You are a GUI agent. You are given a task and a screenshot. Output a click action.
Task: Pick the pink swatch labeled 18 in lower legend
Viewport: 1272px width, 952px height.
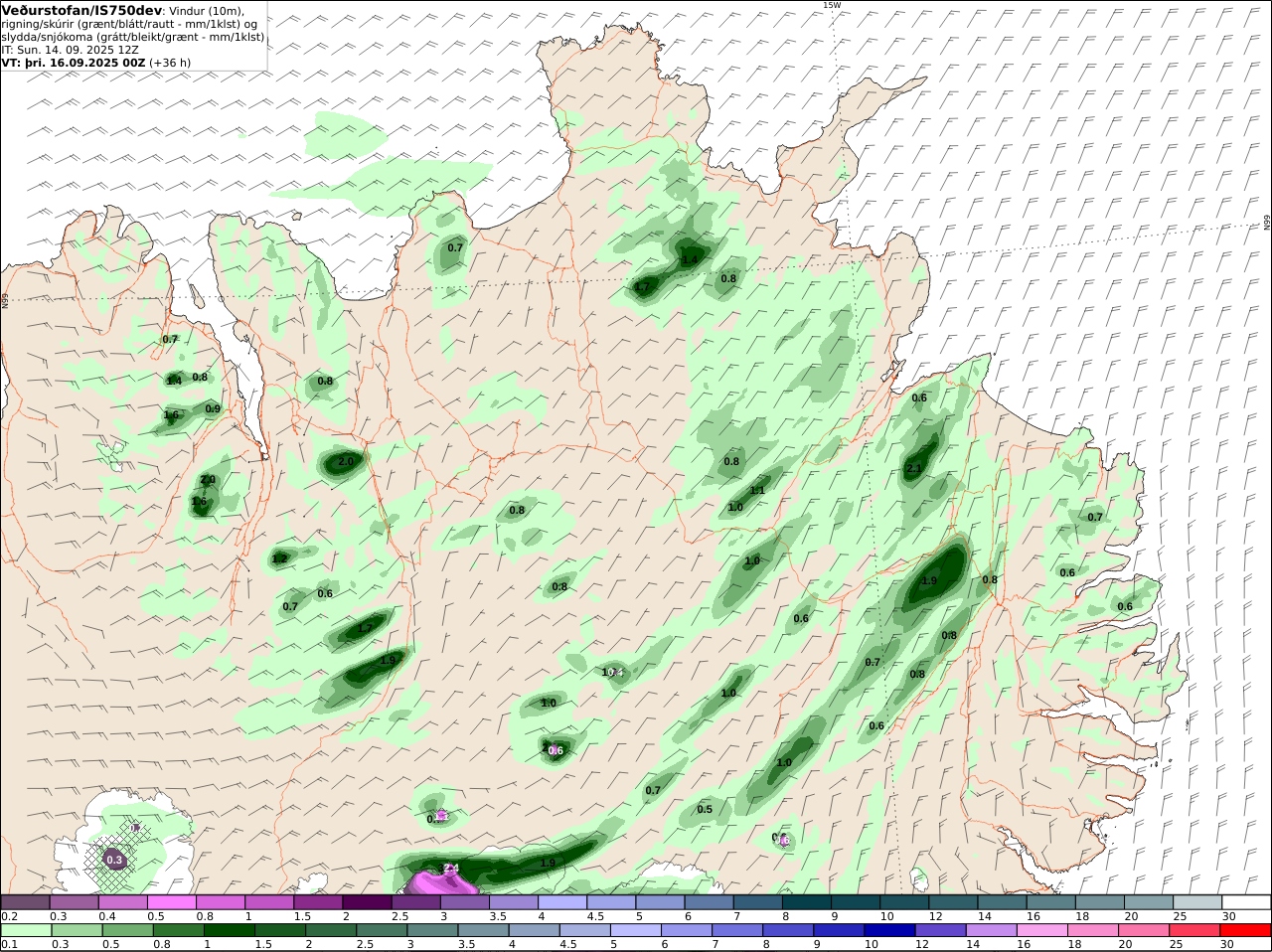click(1094, 930)
